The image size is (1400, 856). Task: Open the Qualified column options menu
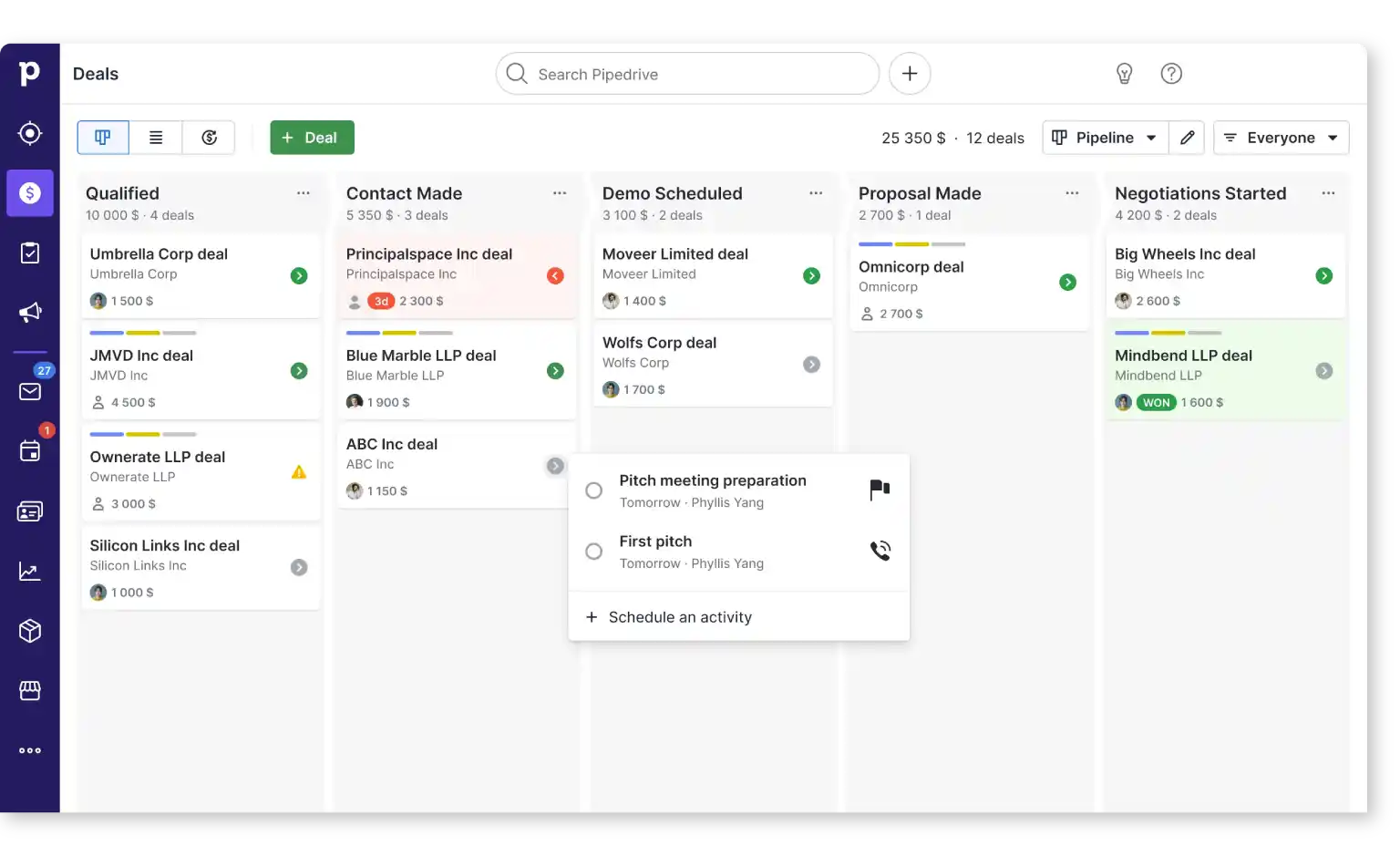point(304,192)
